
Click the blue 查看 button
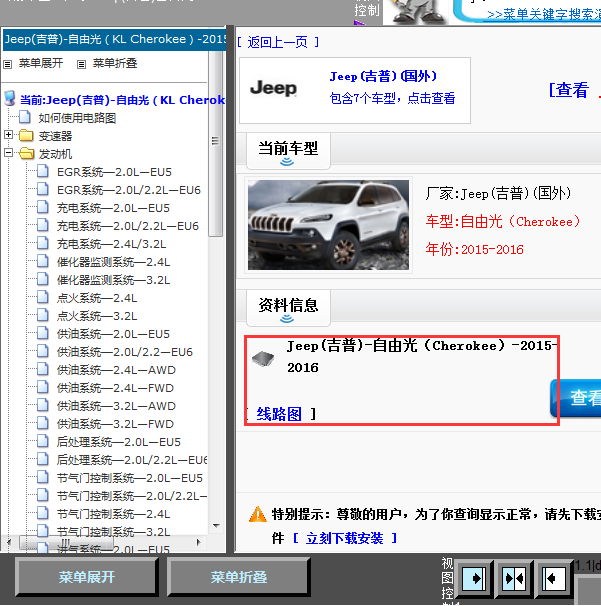pos(576,398)
